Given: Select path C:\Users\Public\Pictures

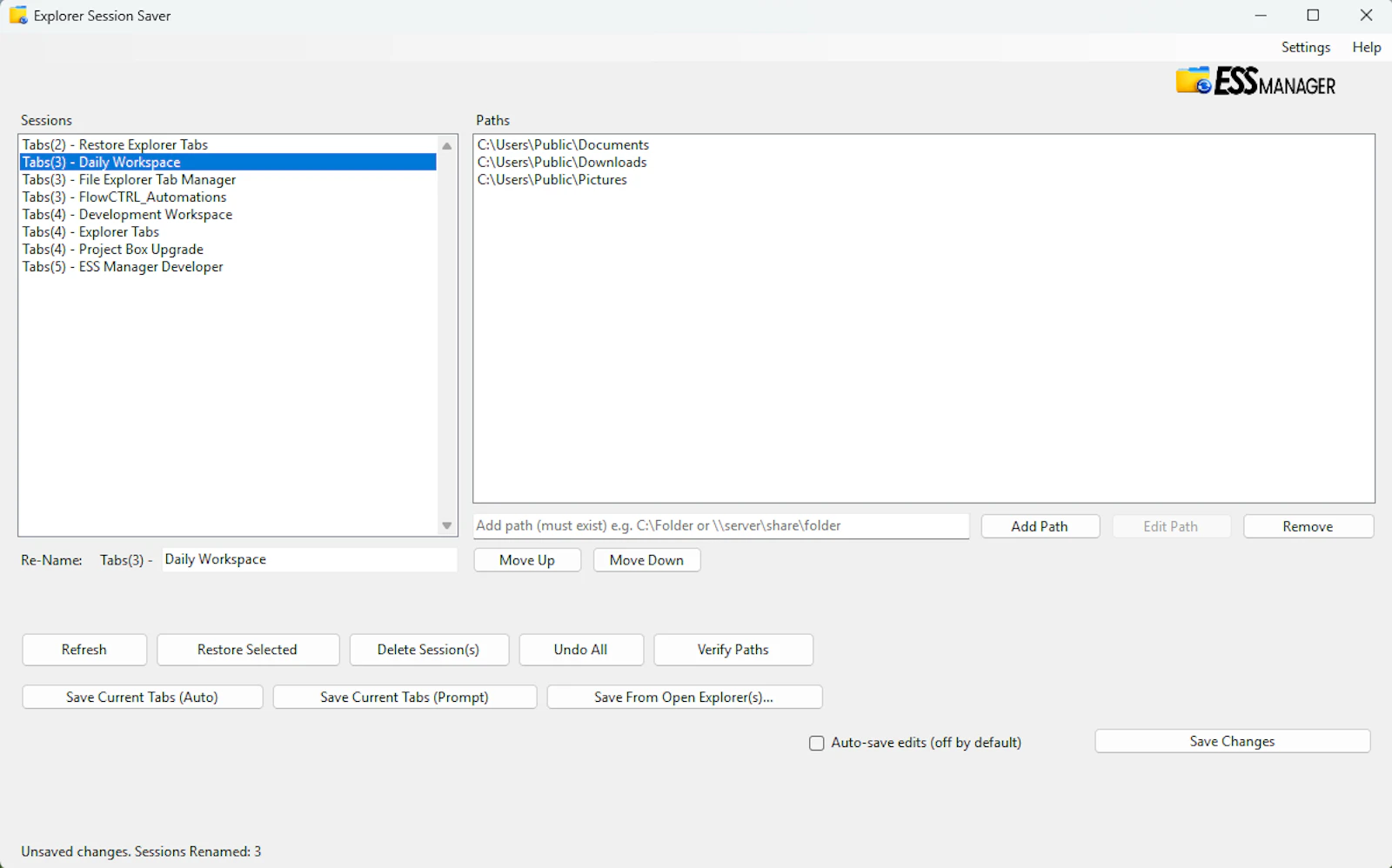Looking at the screenshot, I should 552,179.
